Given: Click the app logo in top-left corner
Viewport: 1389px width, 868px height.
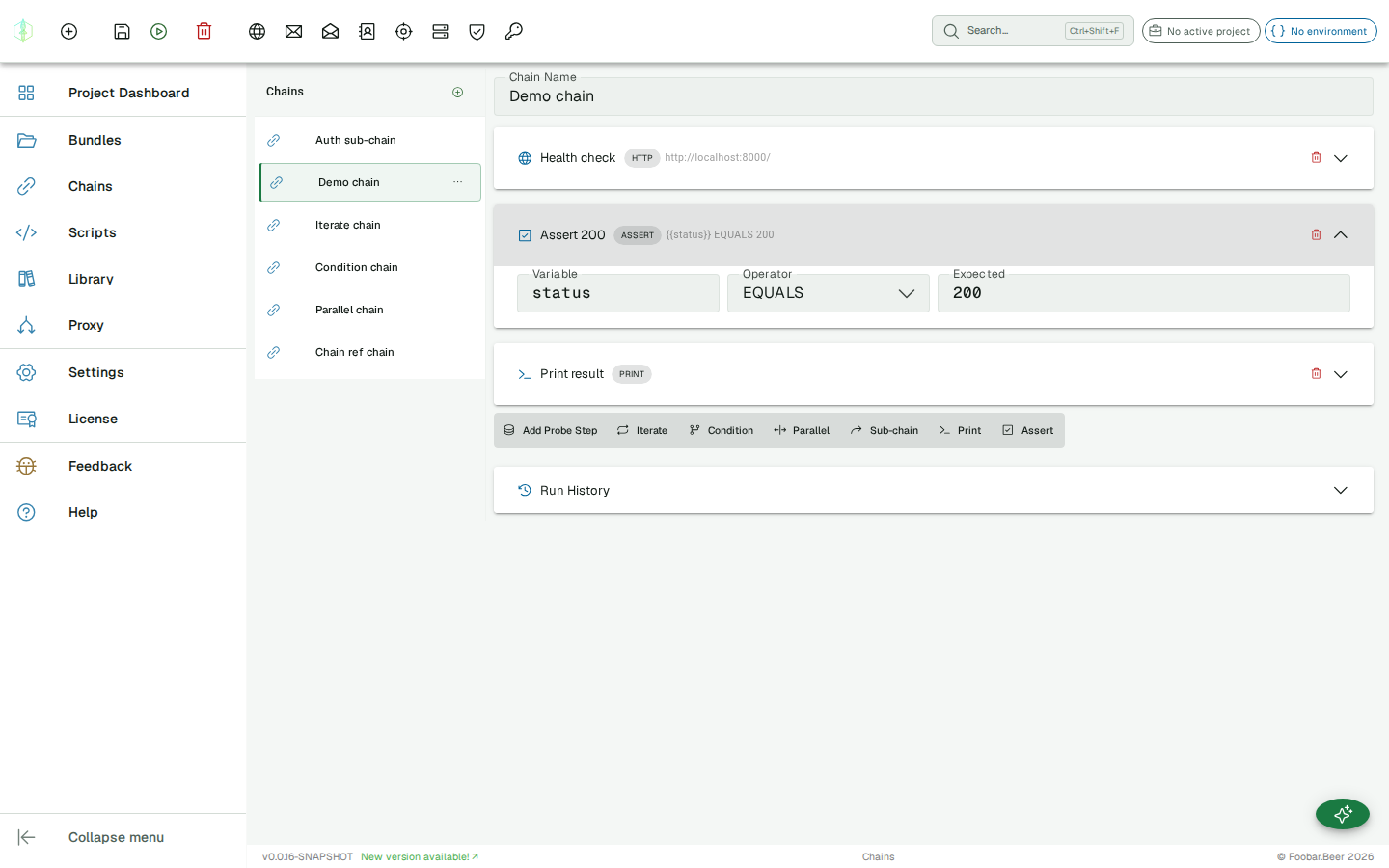Looking at the screenshot, I should coord(23,31).
